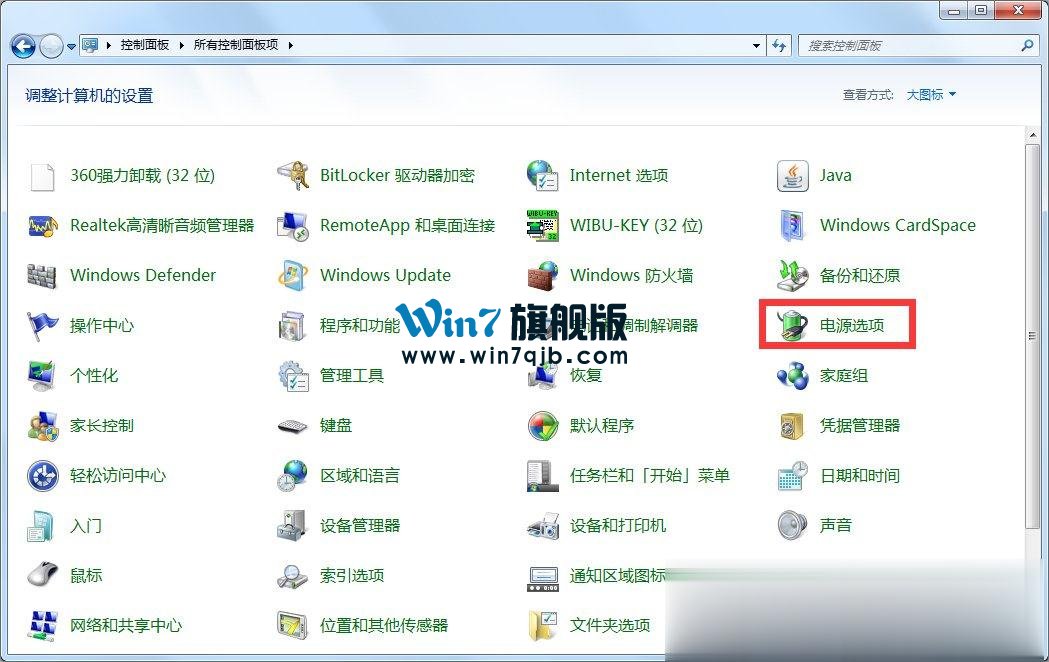Open the 电源选项 battery icon

point(793,326)
